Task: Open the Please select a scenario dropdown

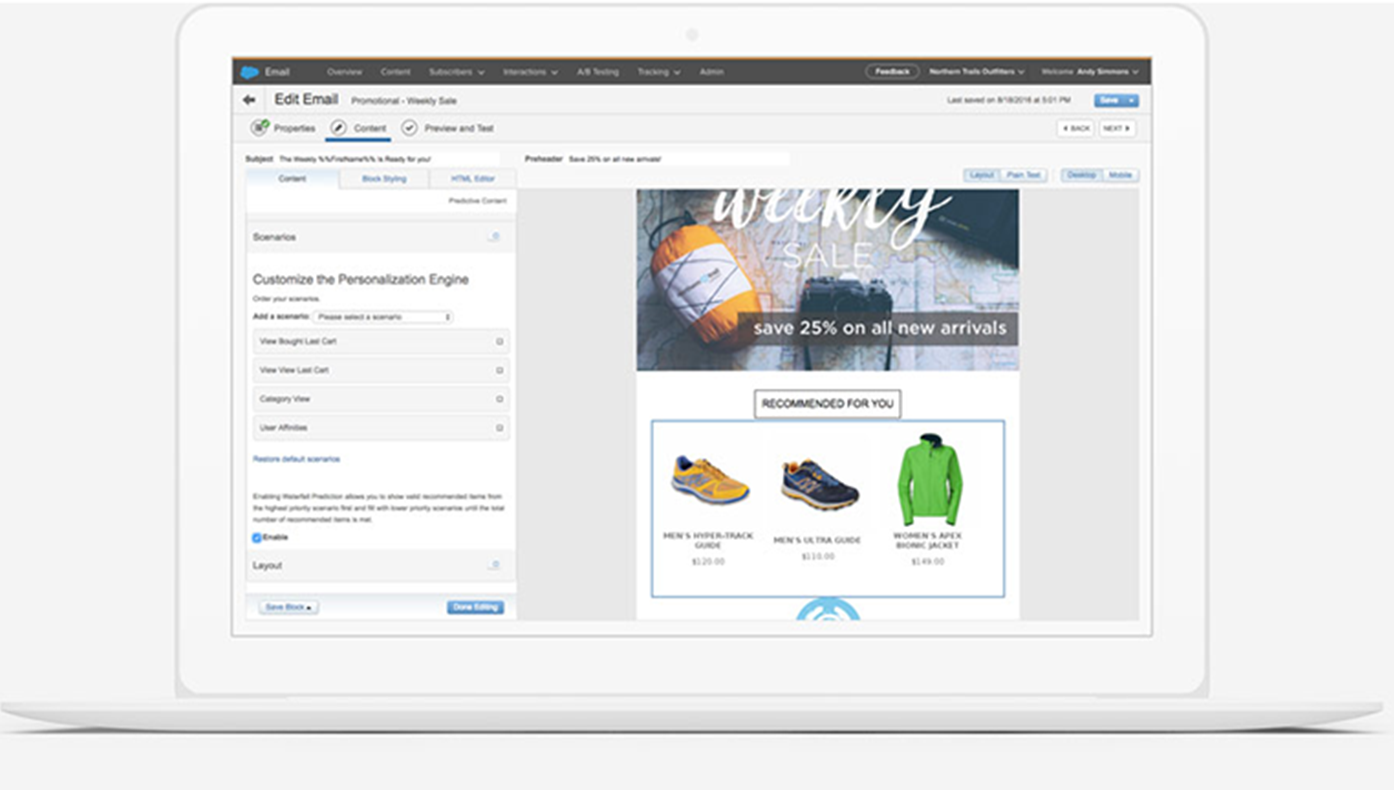Action: click(380, 314)
